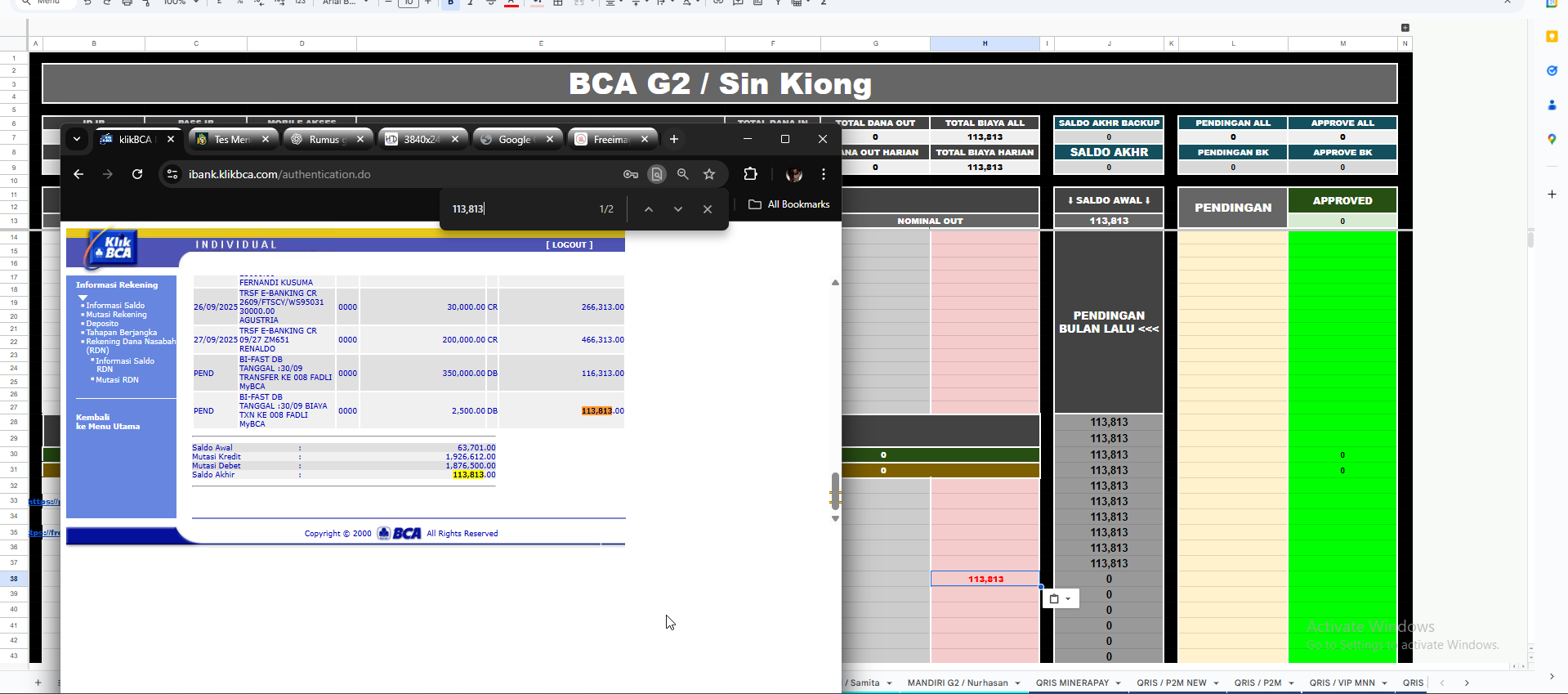Click the Chrome forward arrow
This screenshot has width=1568, height=694.
pos(108,174)
